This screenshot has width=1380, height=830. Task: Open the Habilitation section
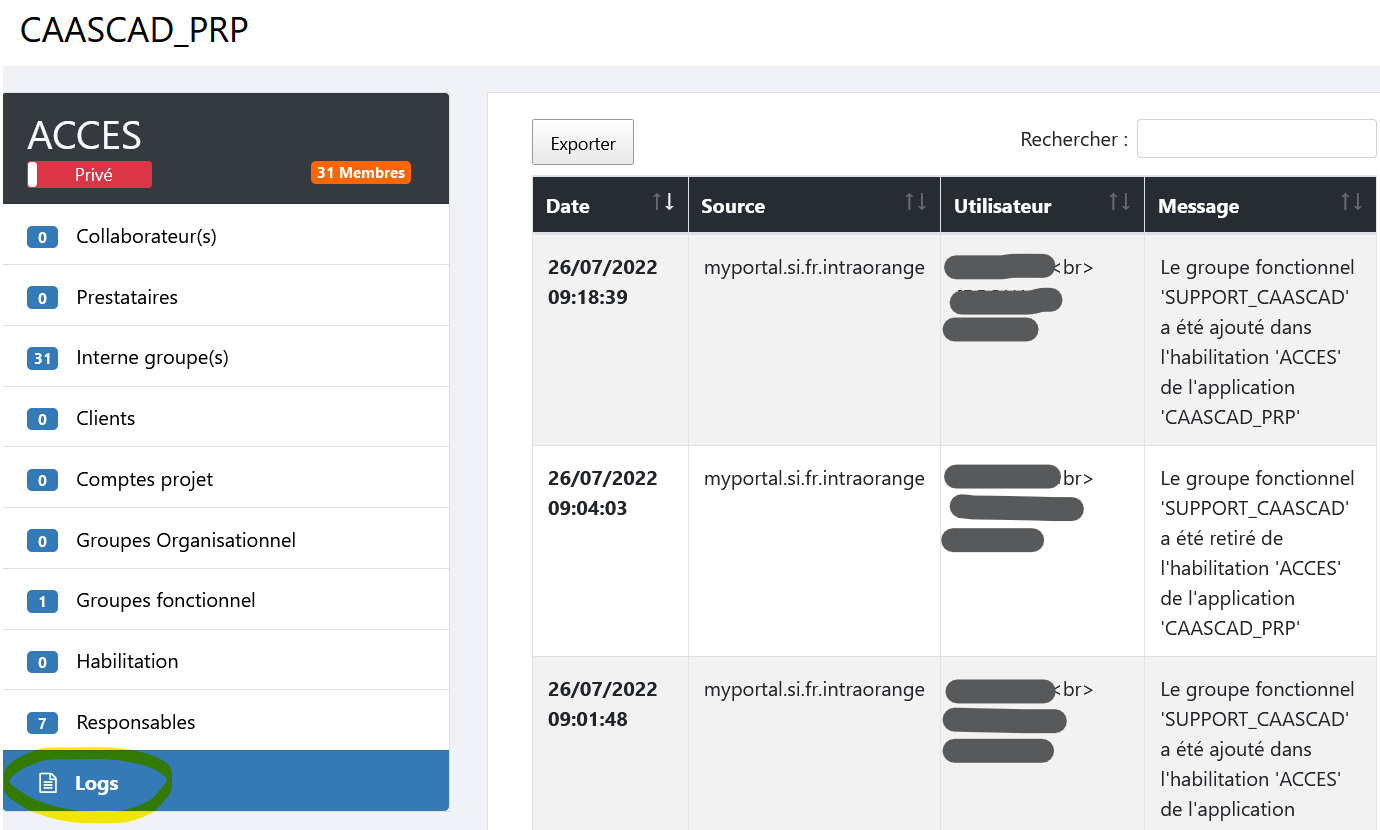226,661
